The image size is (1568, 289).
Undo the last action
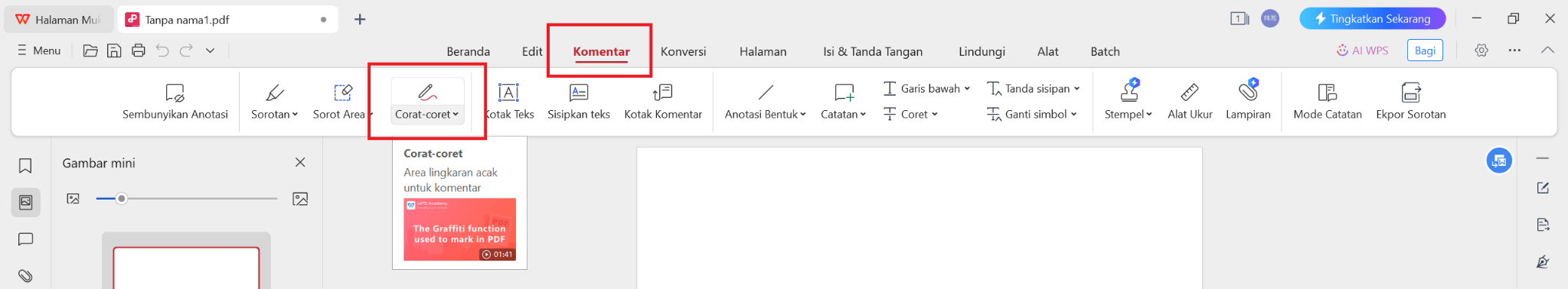[x=162, y=50]
